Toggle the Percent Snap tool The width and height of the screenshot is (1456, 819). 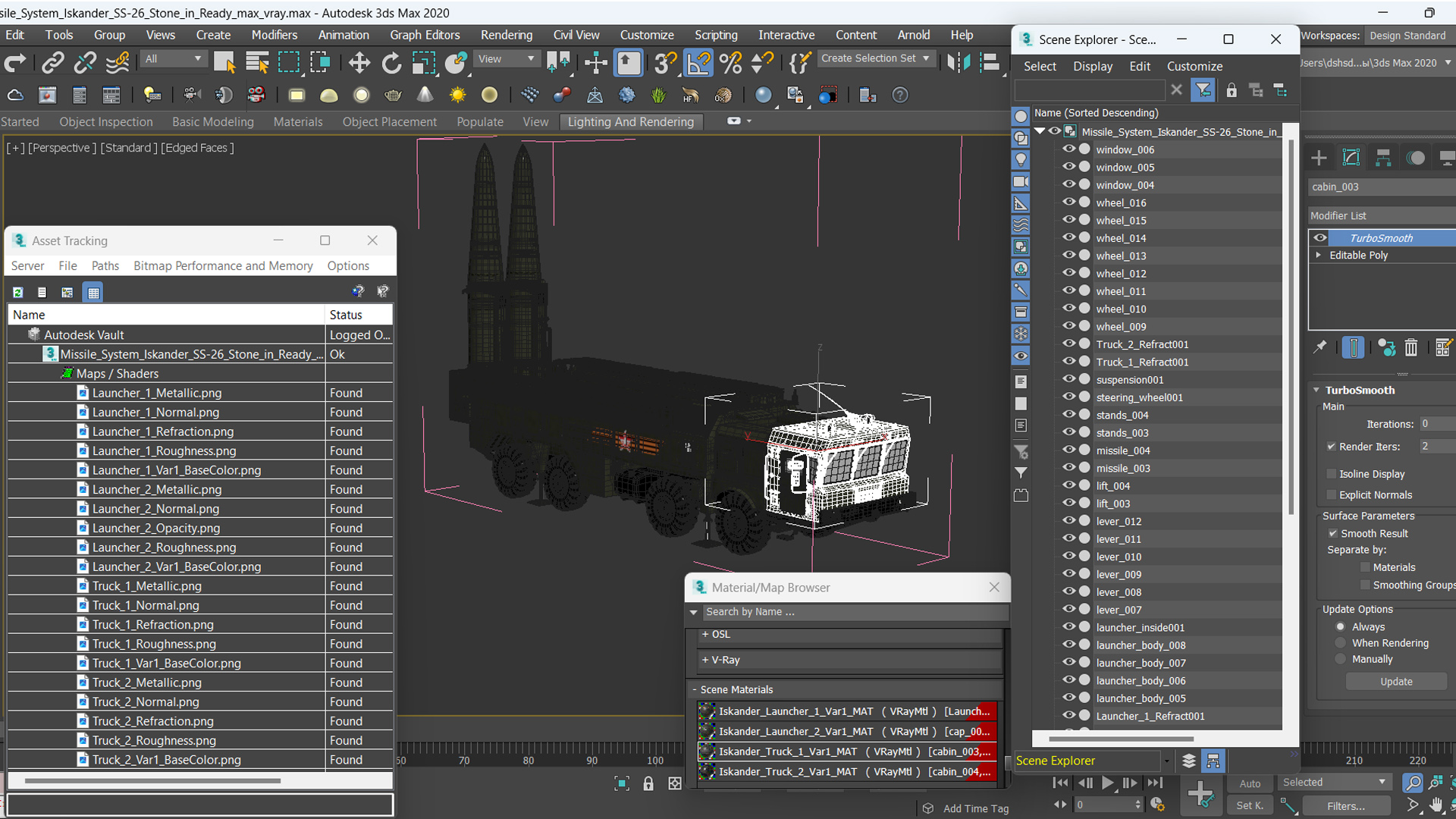tap(730, 63)
